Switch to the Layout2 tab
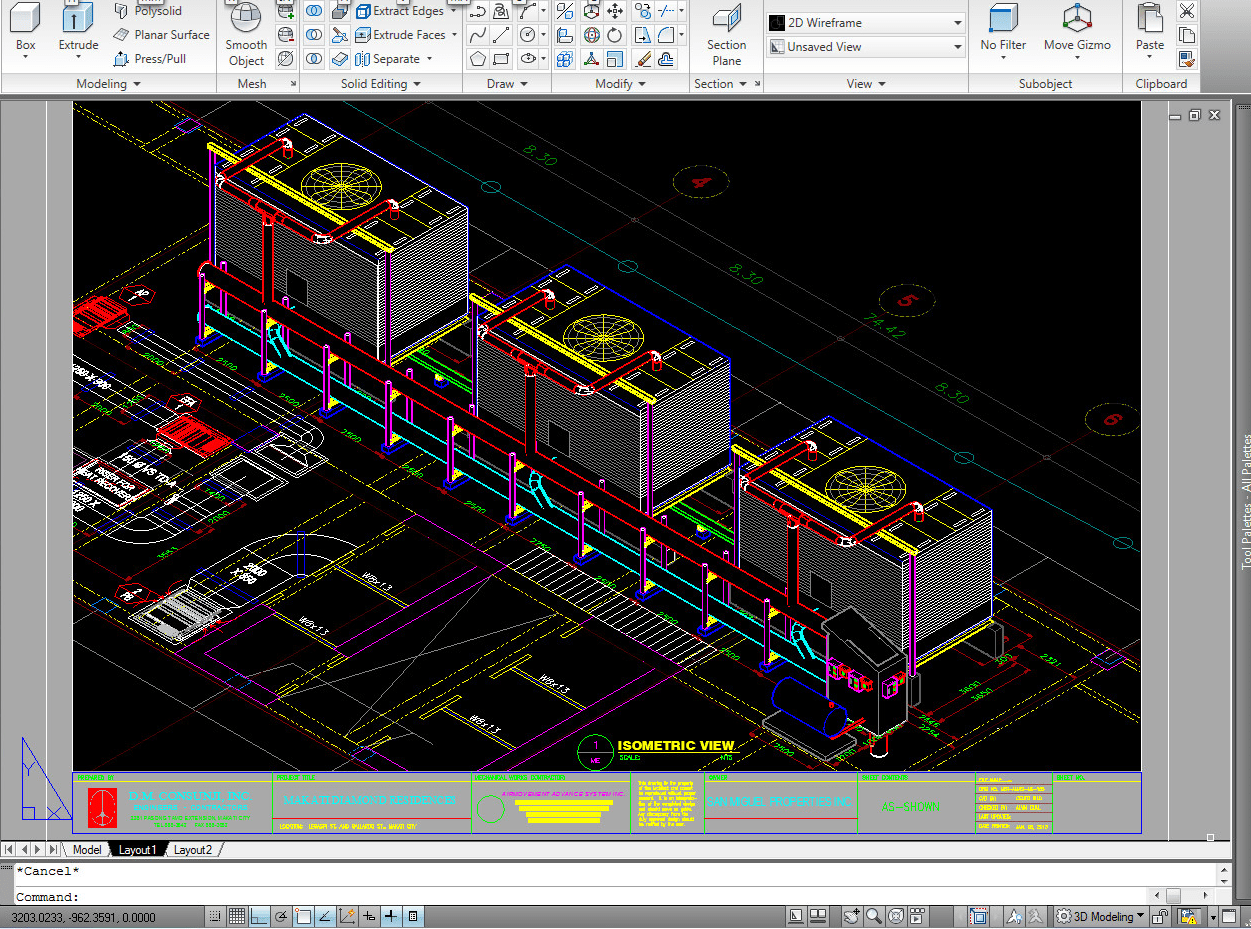This screenshot has width=1251, height=929. click(193, 850)
